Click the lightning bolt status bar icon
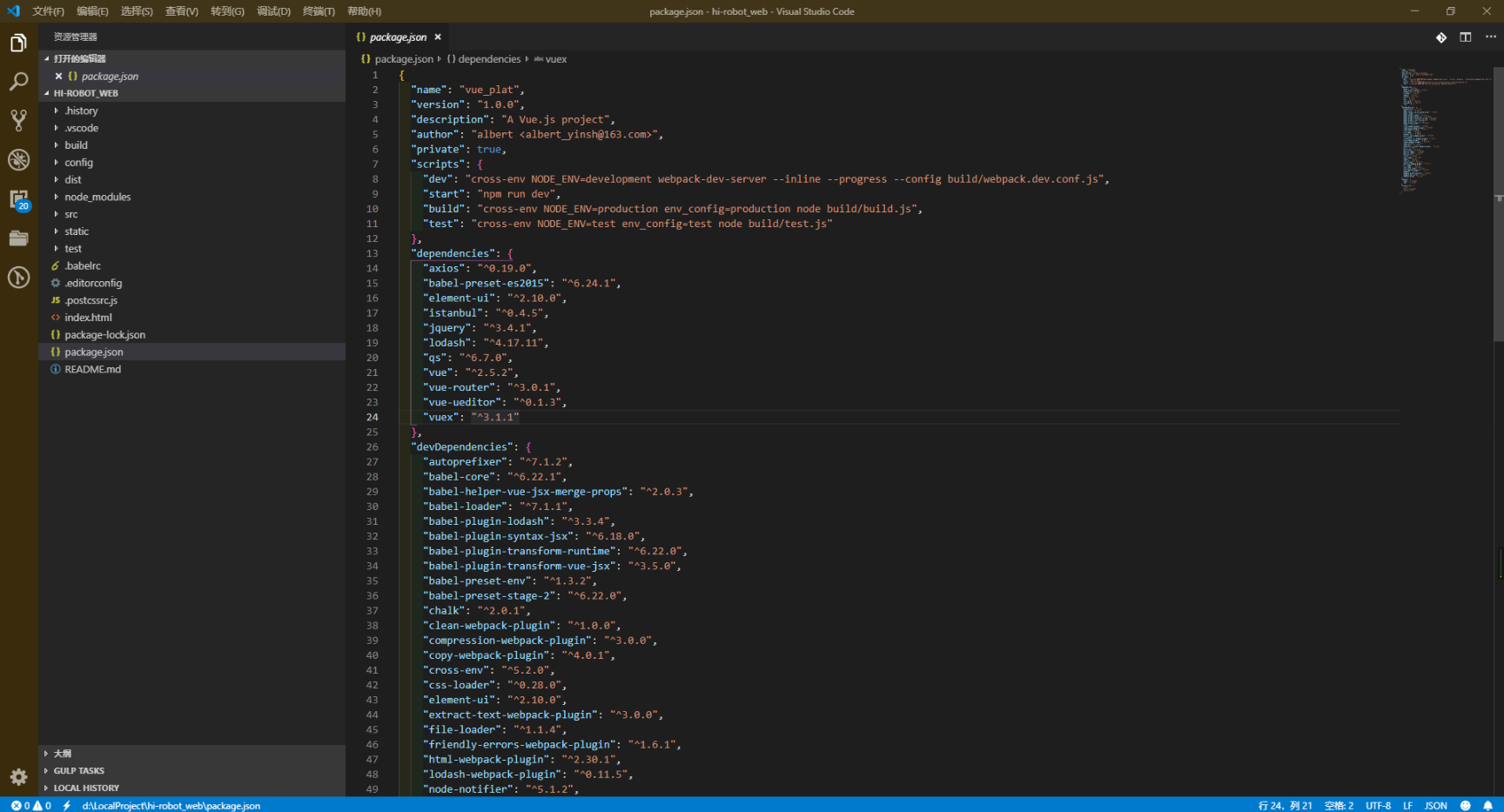Screen dimensions: 1504x812 66,806
